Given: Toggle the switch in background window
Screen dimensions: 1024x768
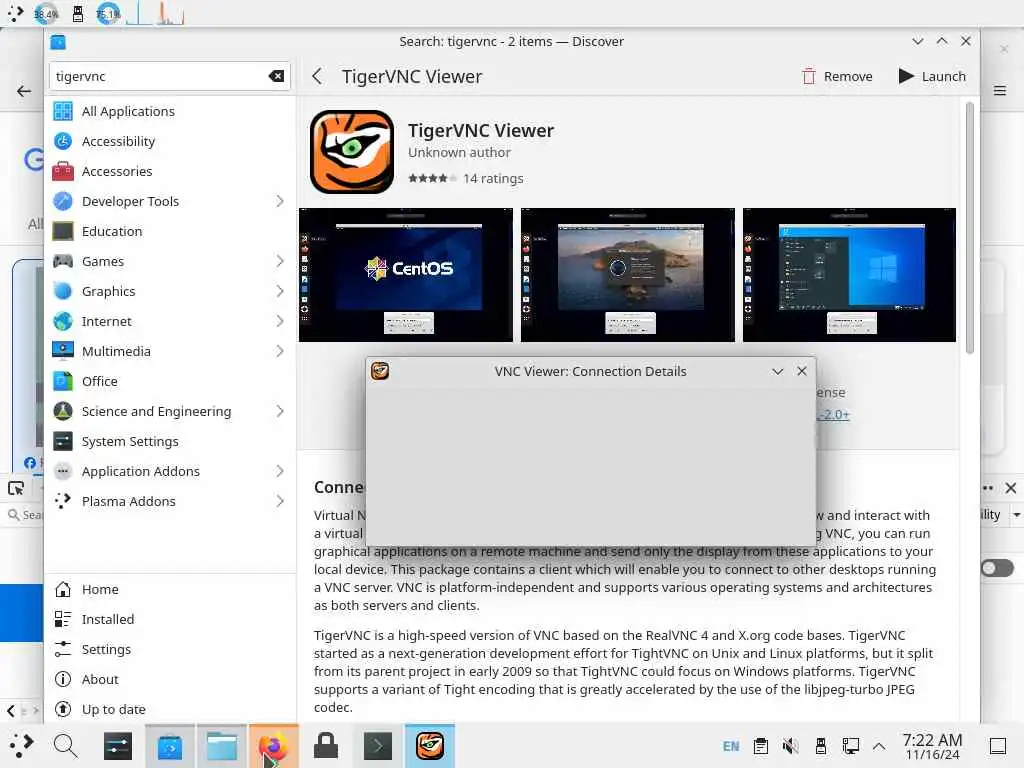Looking at the screenshot, I should pos(997,568).
